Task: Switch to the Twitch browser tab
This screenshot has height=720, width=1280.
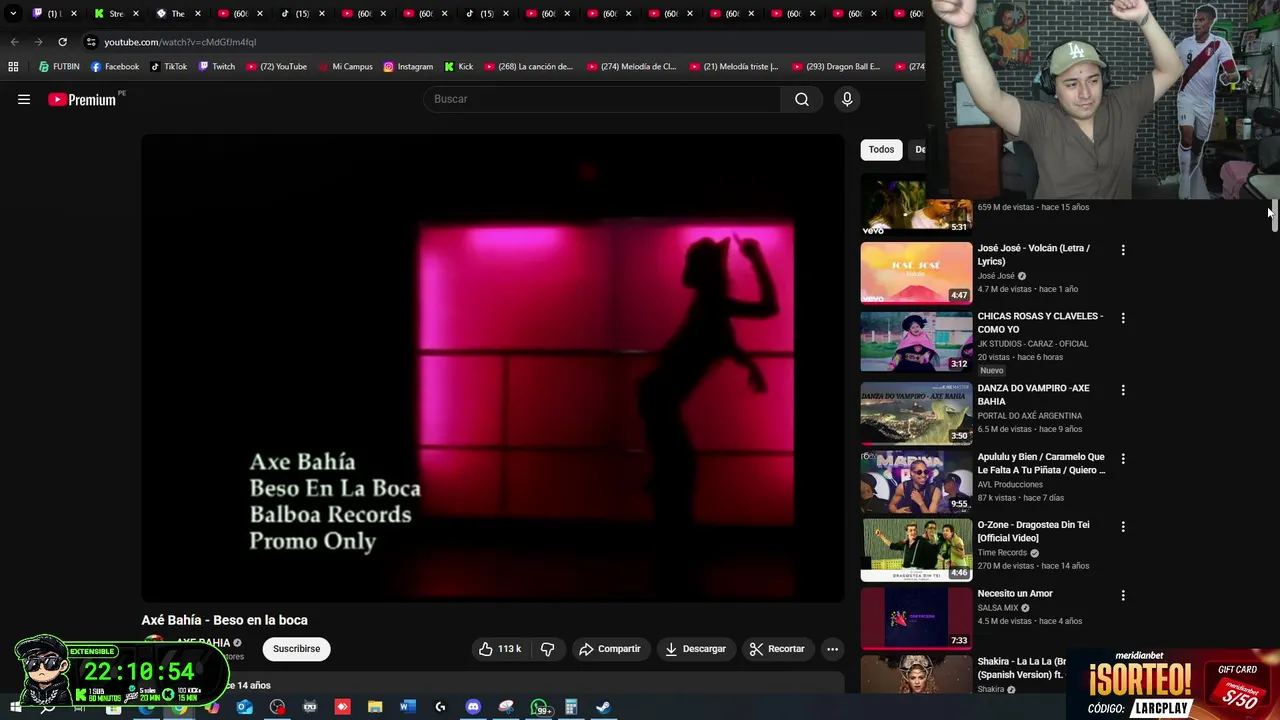Action: (54, 14)
